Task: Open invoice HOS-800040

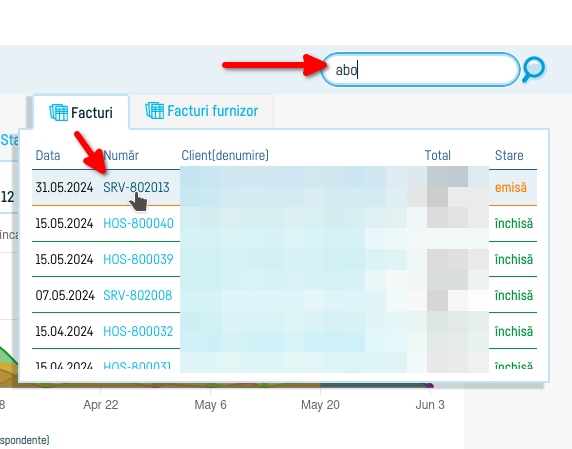Action: (x=138, y=223)
